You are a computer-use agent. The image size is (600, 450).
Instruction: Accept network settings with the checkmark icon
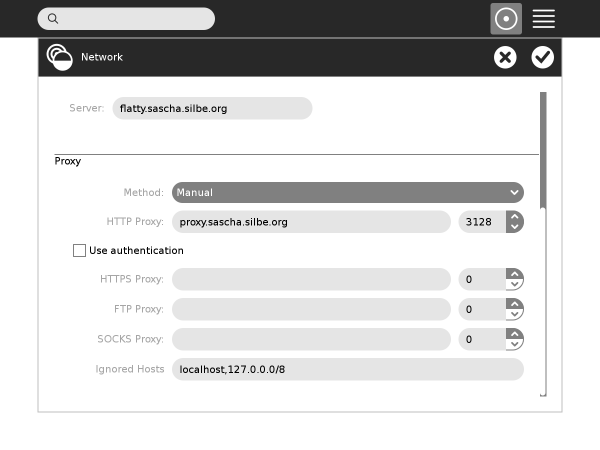[x=542, y=57]
